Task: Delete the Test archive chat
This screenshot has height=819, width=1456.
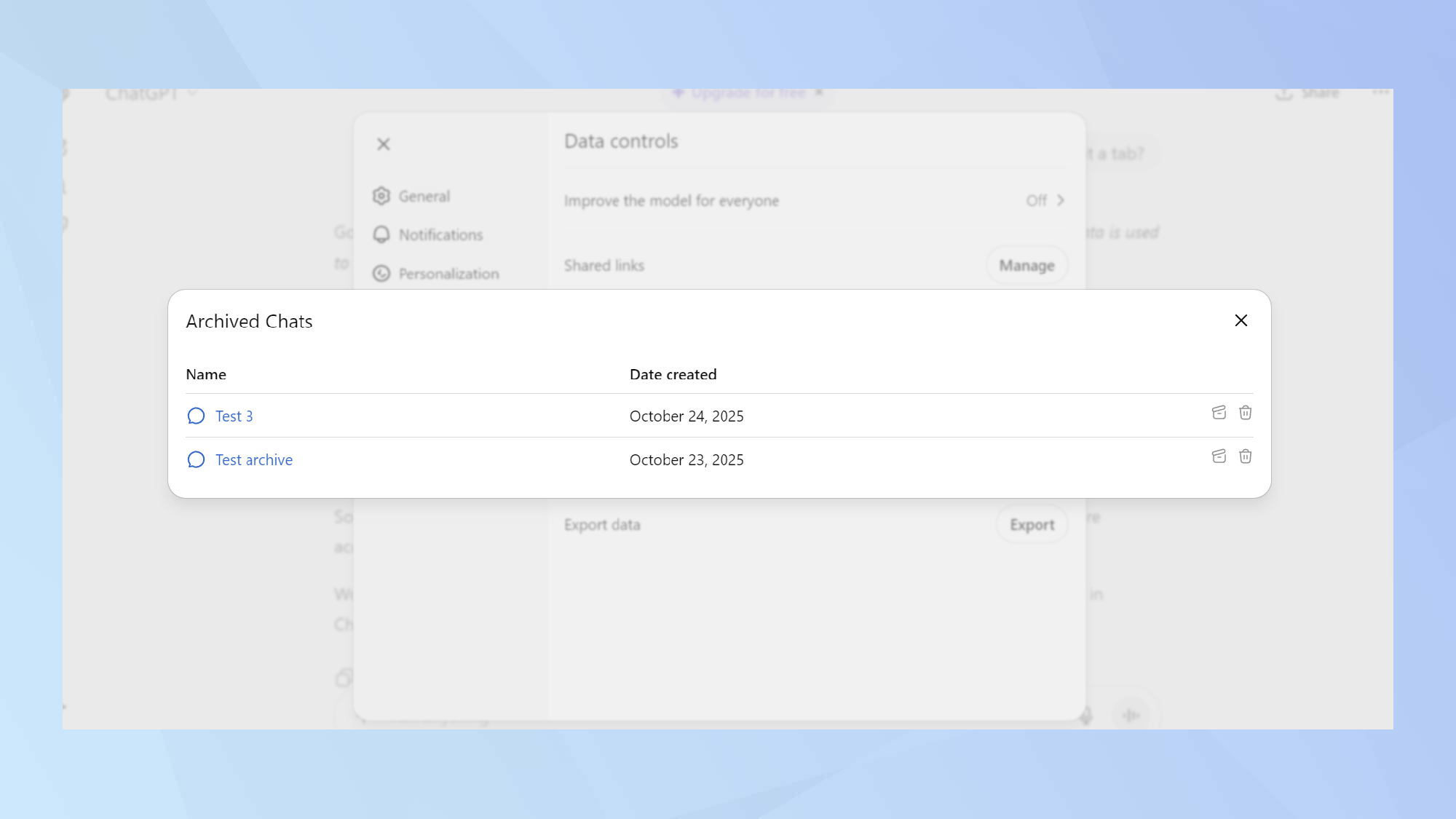Action: tap(1246, 456)
